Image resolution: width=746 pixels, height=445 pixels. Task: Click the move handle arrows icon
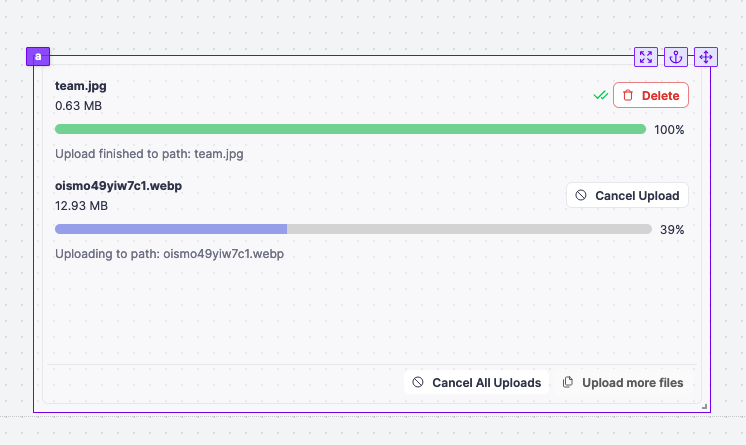705,57
